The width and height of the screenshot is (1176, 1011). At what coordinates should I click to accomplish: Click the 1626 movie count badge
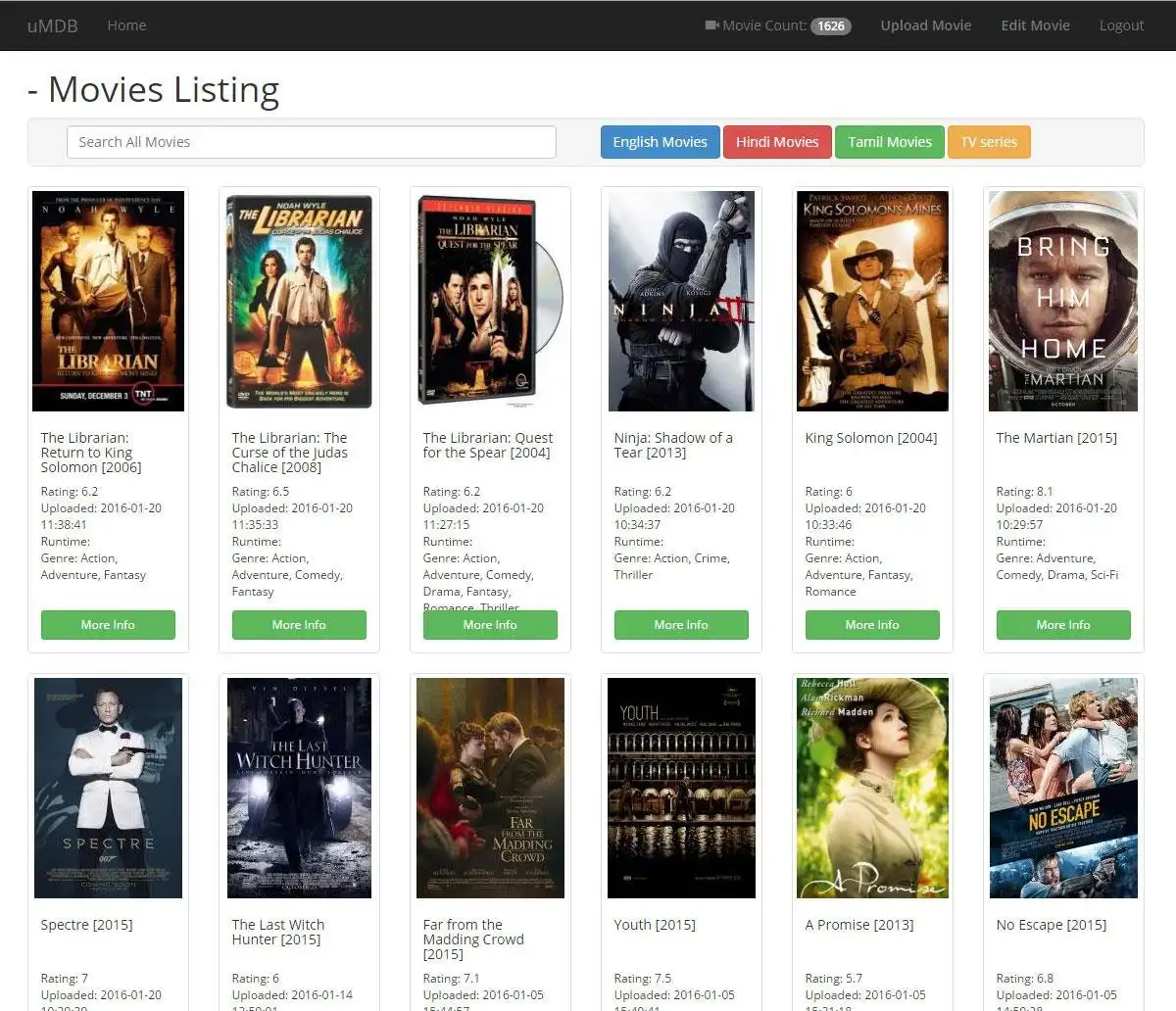point(831,26)
